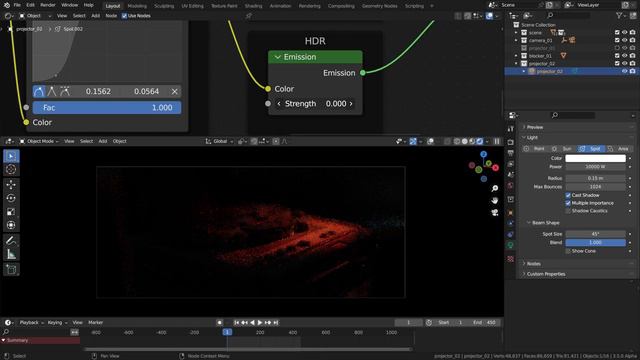
Task: Click the Power 10000 W field
Action: pos(595,167)
